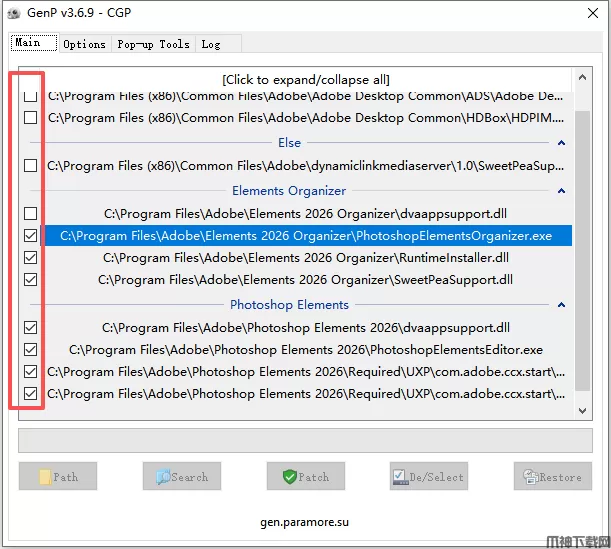The image size is (611, 549).
Task: Click the De/Select button label
Action: [436, 477]
